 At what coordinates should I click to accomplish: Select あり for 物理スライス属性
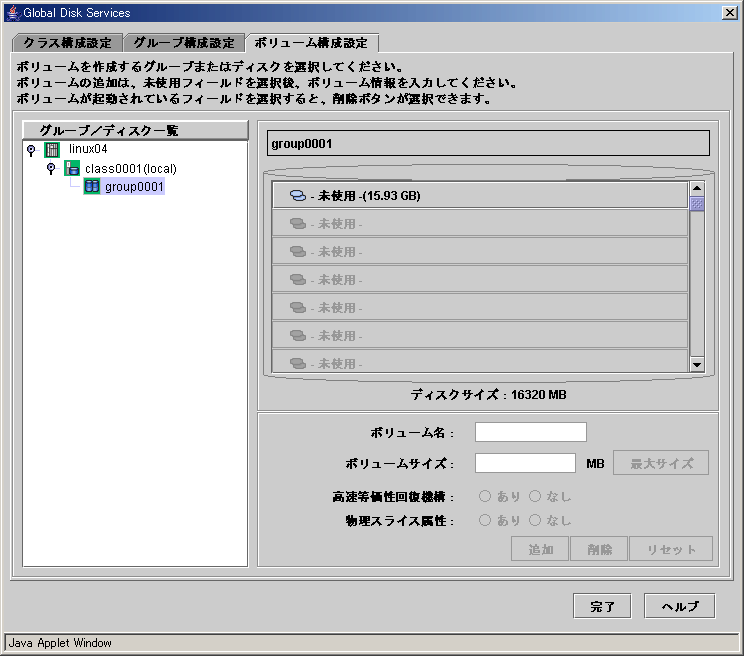[484, 520]
